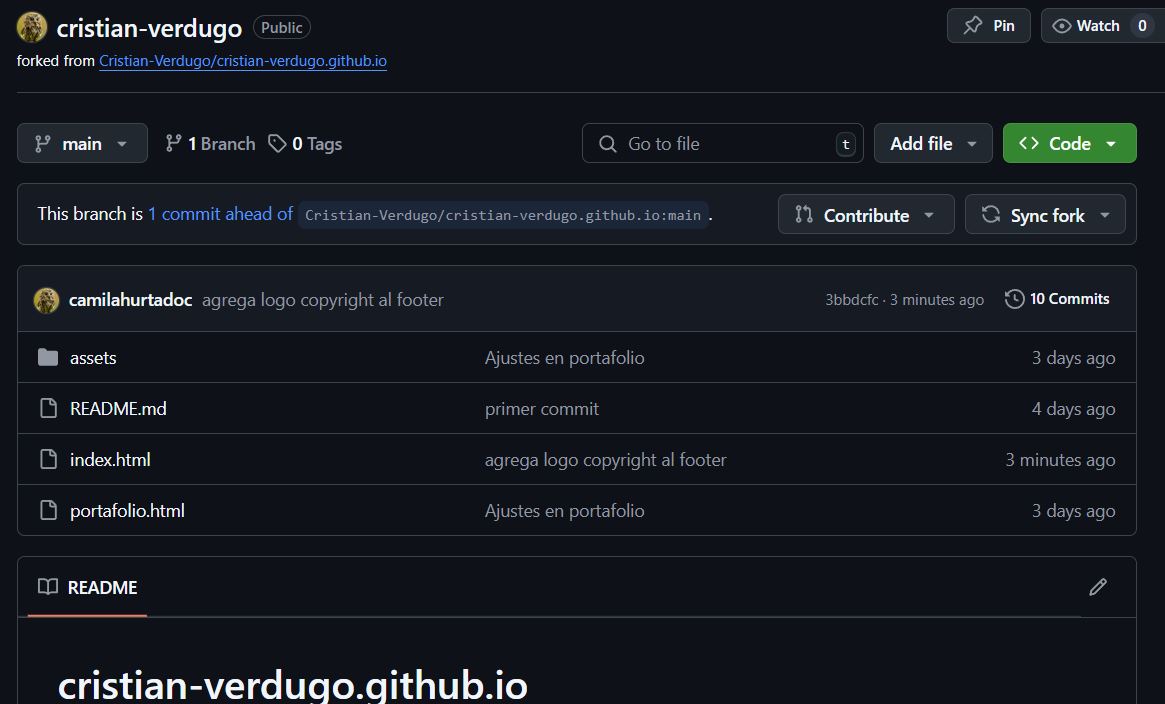Follow the 1 commit ahead of link
This screenshot has height=704, width=1165.
tap(219, 213)
